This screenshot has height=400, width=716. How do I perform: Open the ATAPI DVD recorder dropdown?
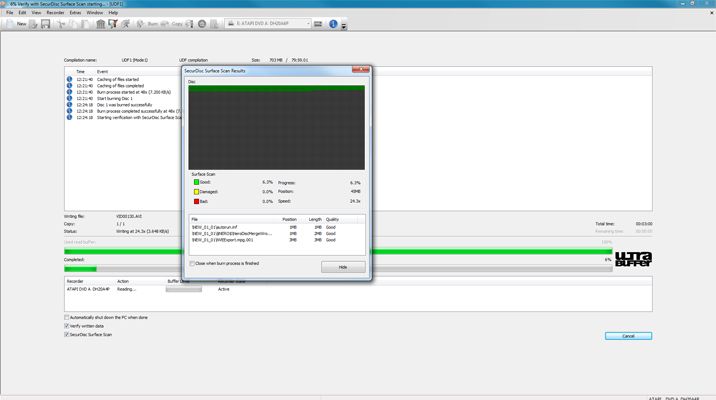pyautogui.click(x=268, y=23)
